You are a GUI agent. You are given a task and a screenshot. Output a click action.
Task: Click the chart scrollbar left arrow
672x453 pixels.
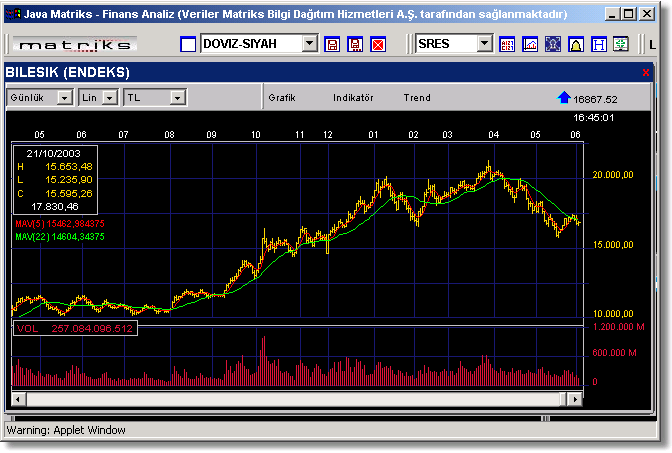14,399
